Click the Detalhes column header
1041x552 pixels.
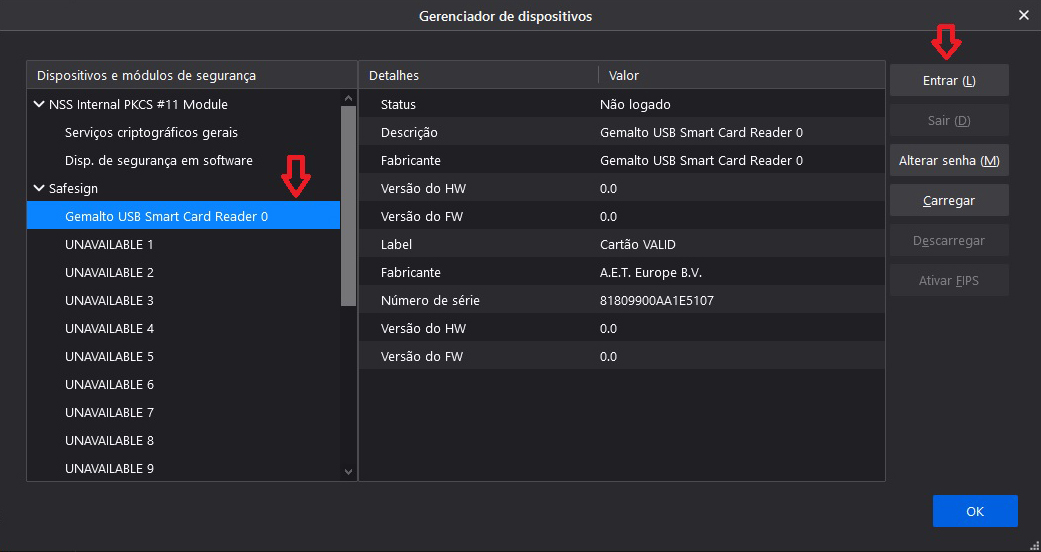pos(478,76)
